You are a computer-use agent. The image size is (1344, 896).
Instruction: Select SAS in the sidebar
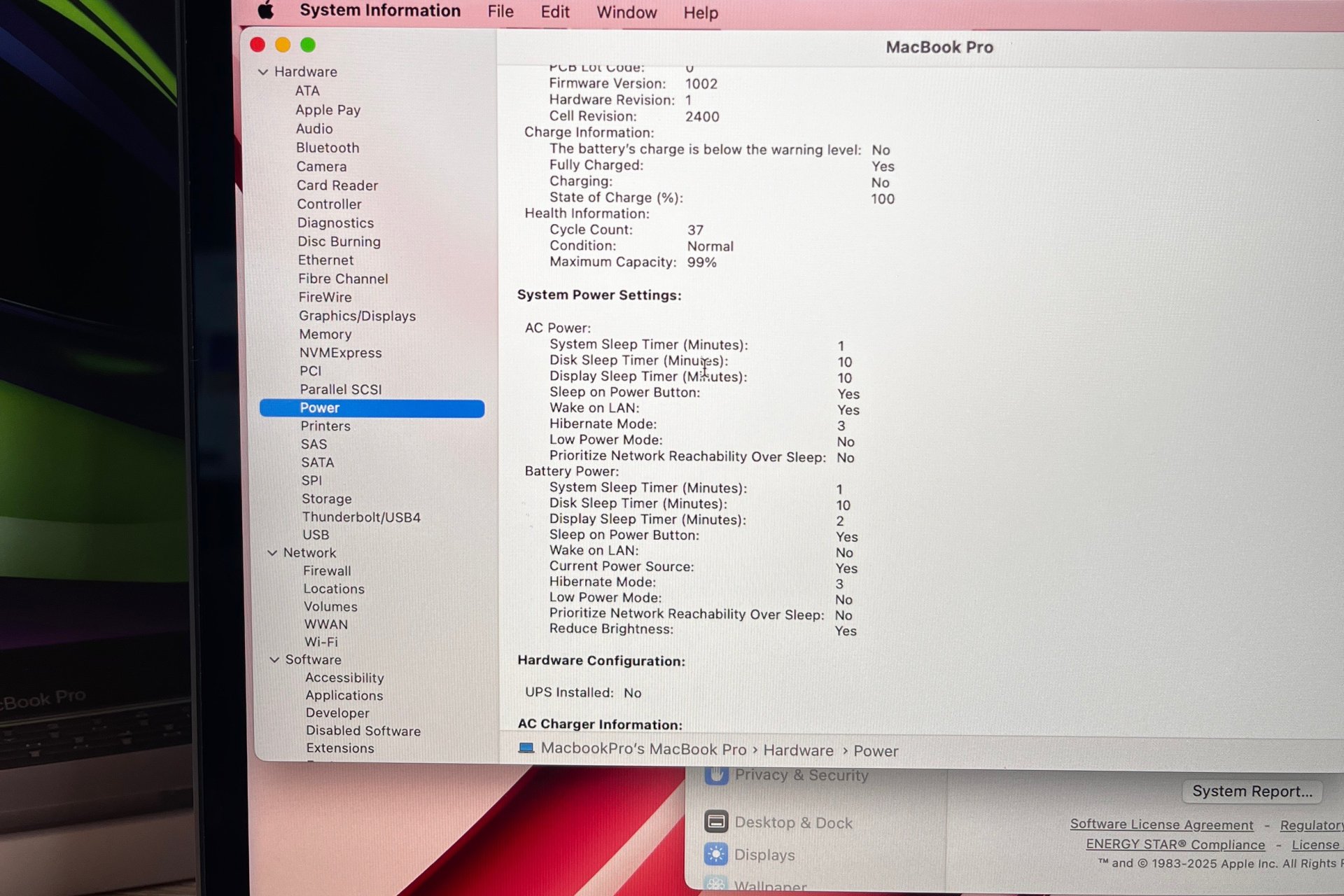click(x=314, y=444)
